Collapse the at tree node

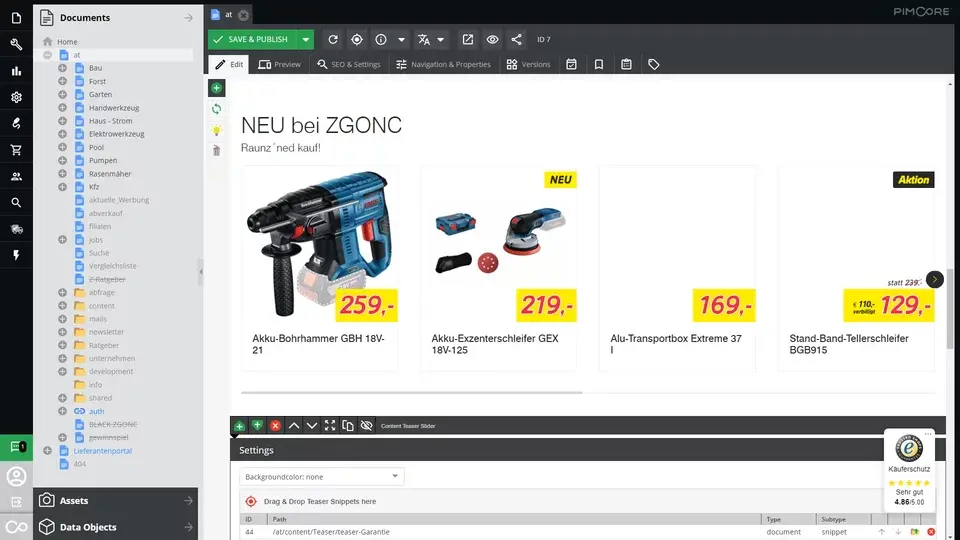click(x=48, y=54)
